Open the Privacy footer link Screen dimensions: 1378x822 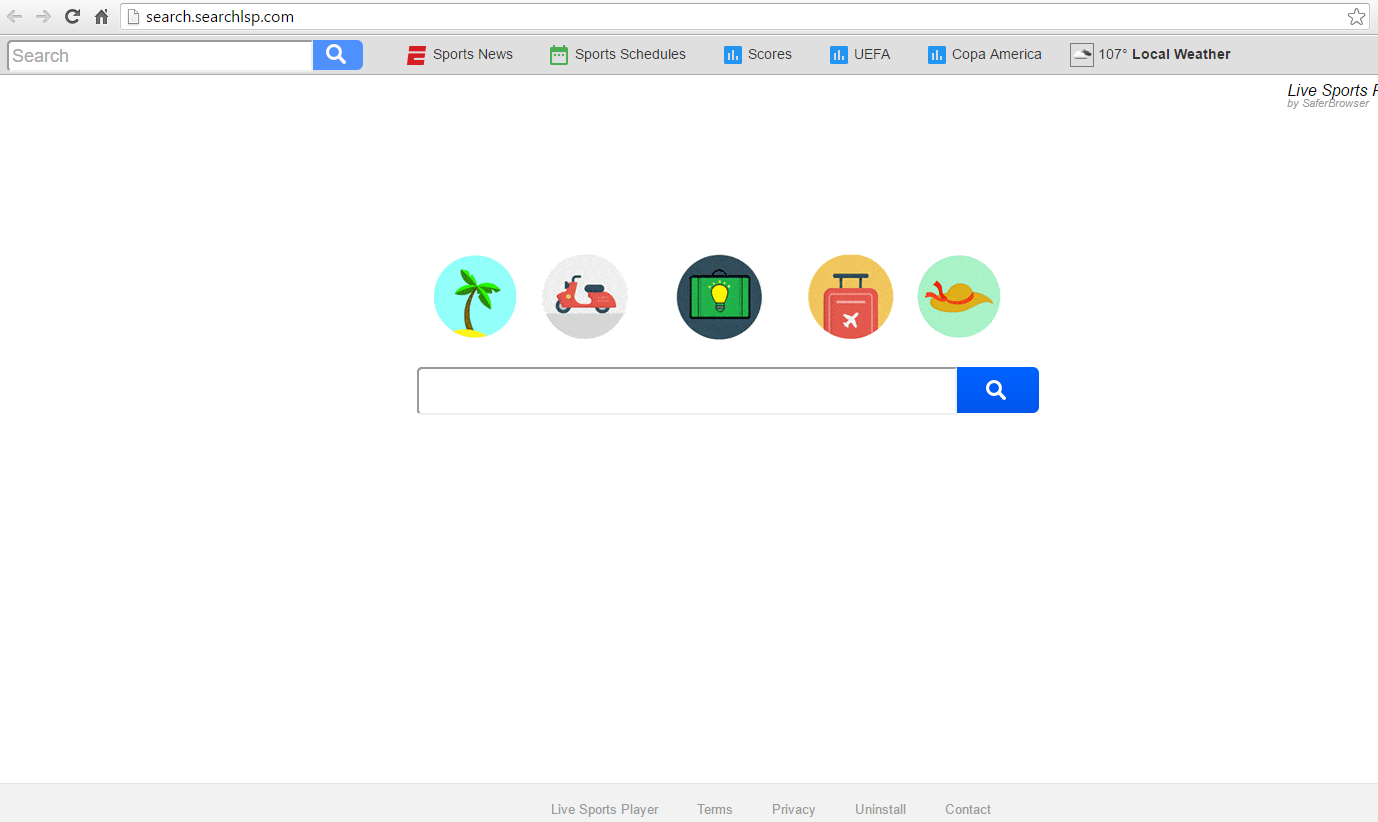[794, 809]
